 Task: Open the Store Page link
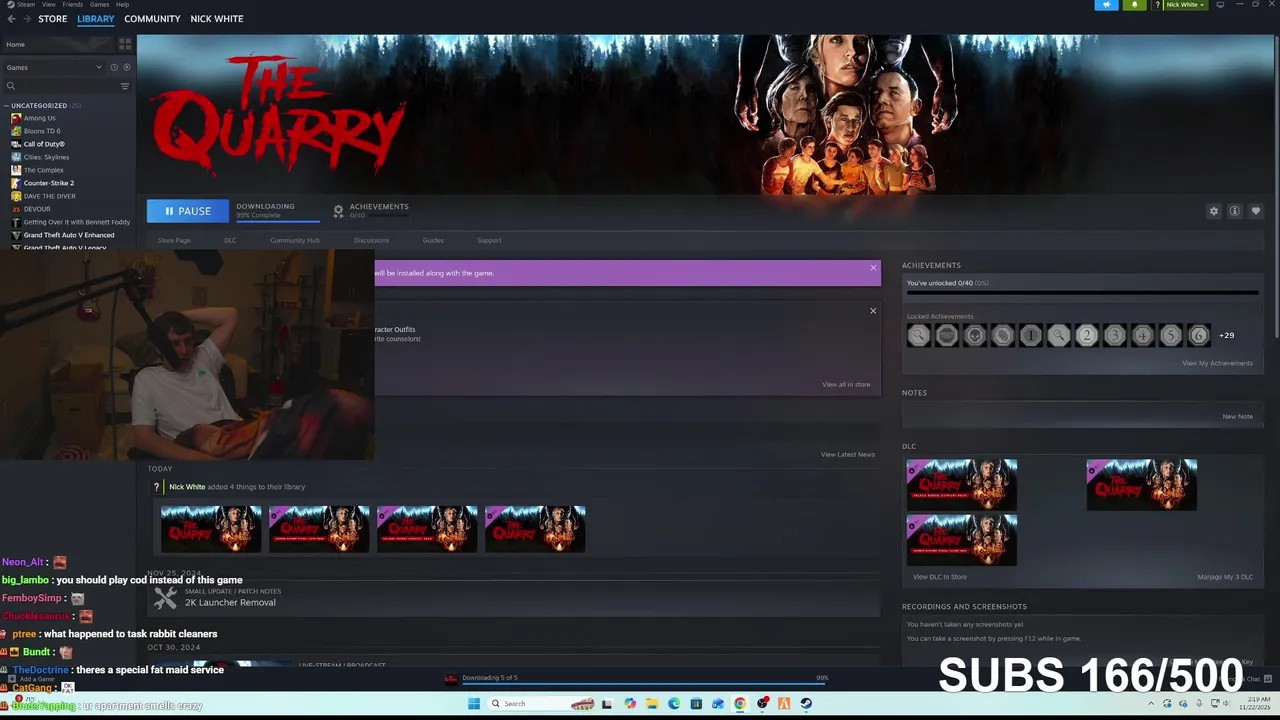tap(174, 241)
